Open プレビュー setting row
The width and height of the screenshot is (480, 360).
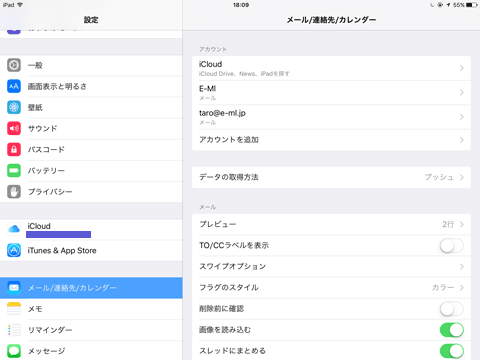tap(331, 224)
